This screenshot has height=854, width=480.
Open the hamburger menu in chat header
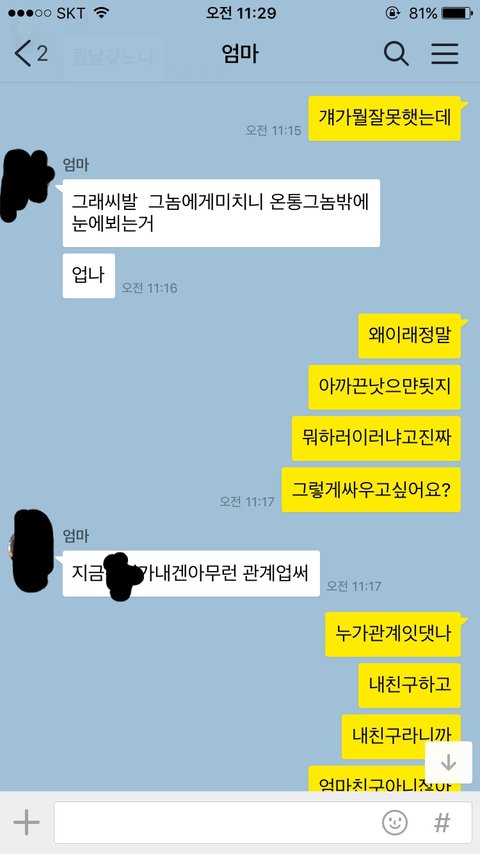point(445,54)
